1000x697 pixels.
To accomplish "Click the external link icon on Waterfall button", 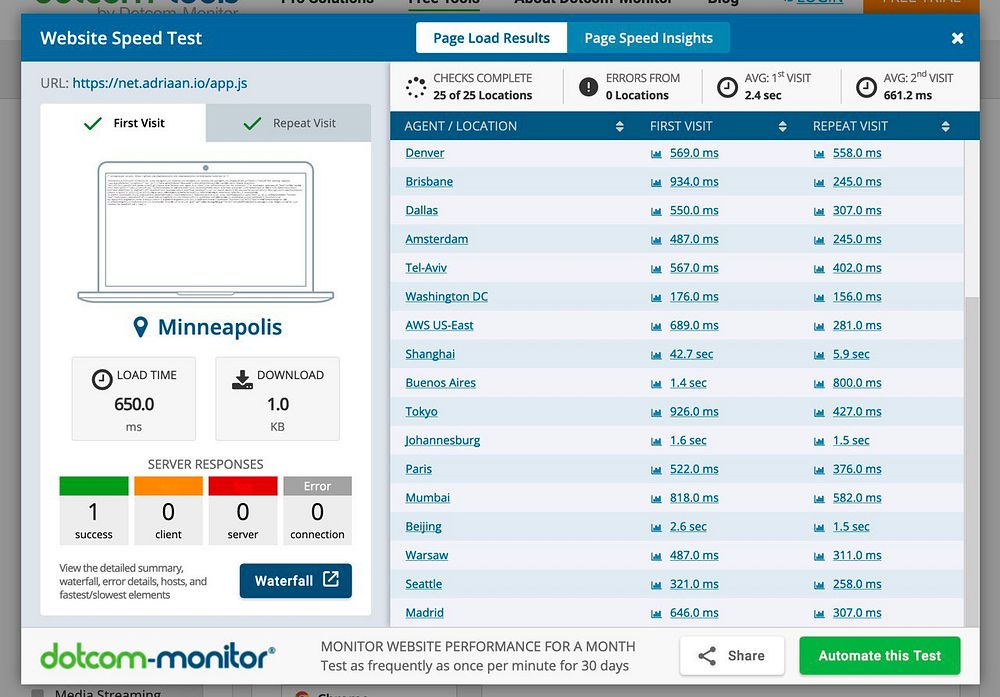I will click(330, 579).
